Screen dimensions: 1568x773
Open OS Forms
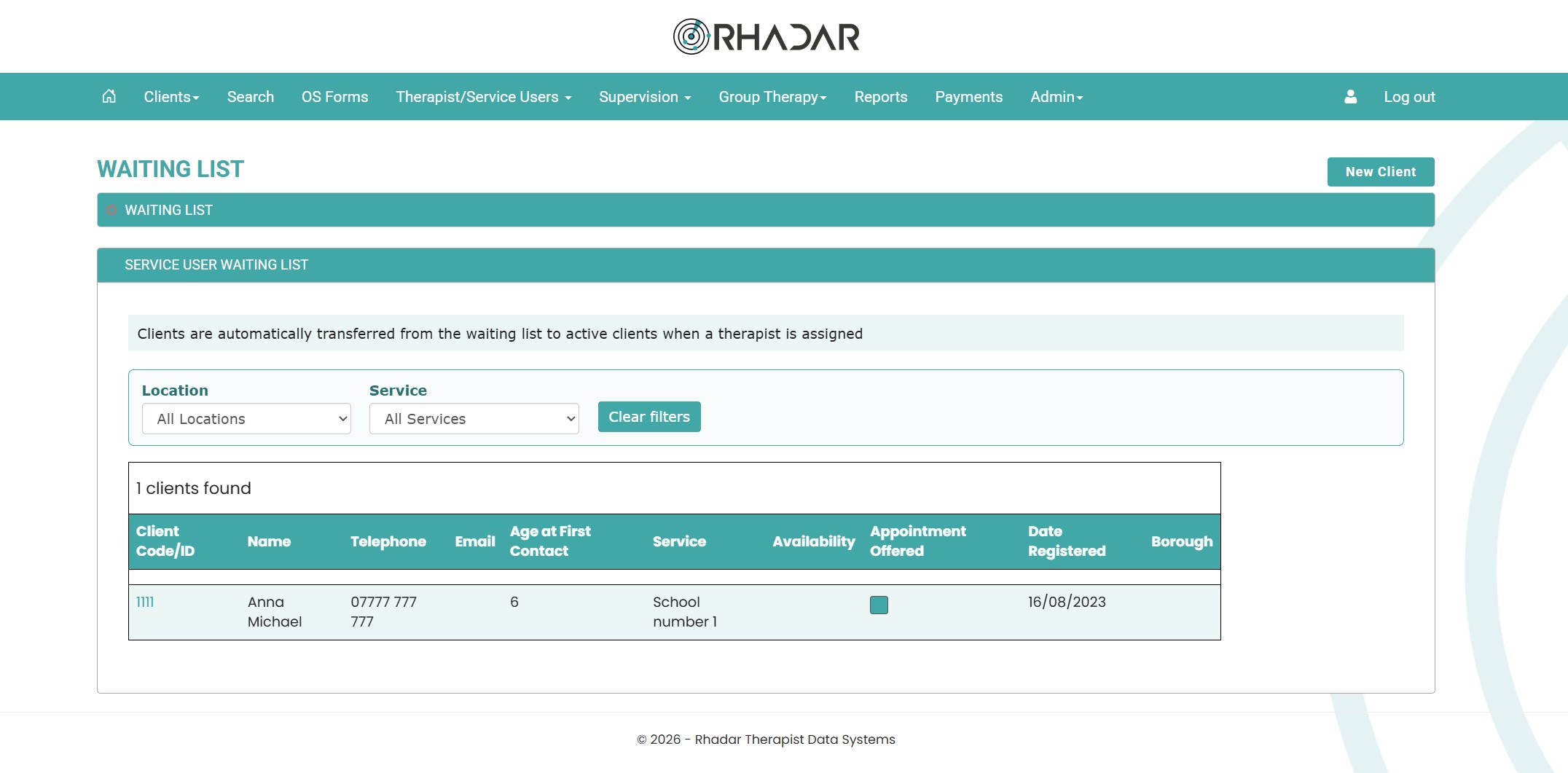coord(334,97)
